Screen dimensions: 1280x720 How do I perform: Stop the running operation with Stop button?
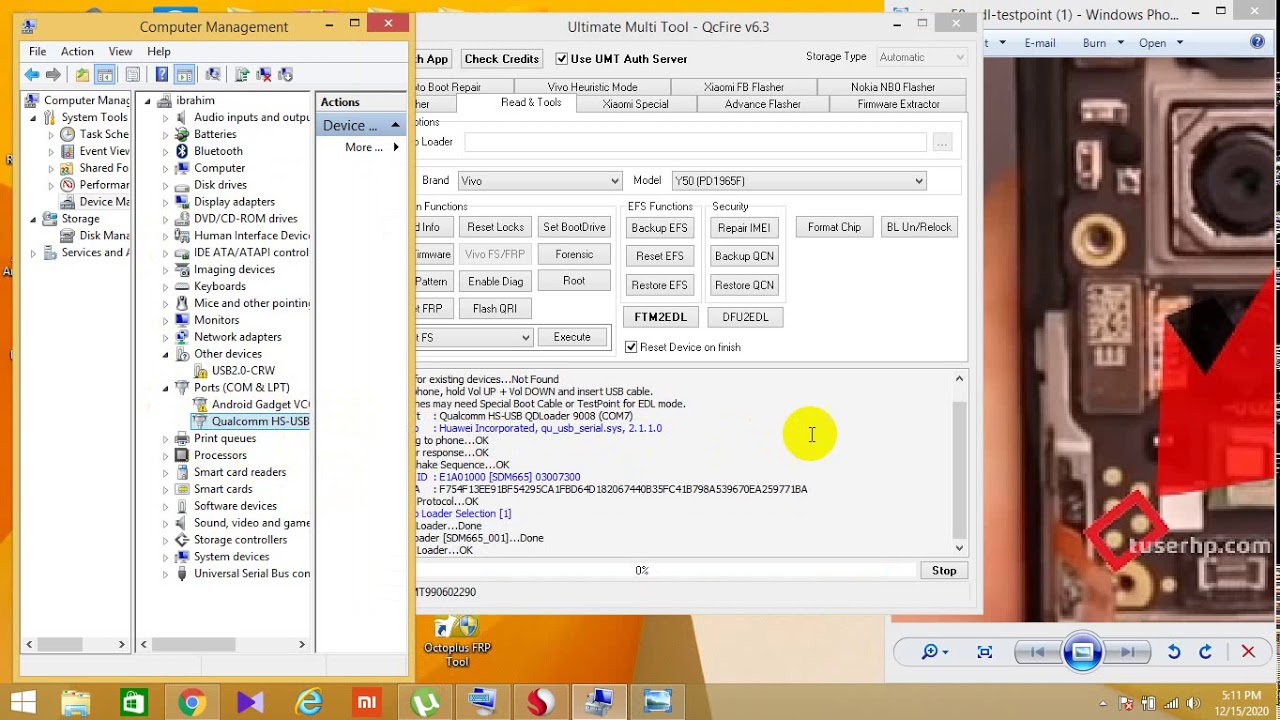[944, 571]
